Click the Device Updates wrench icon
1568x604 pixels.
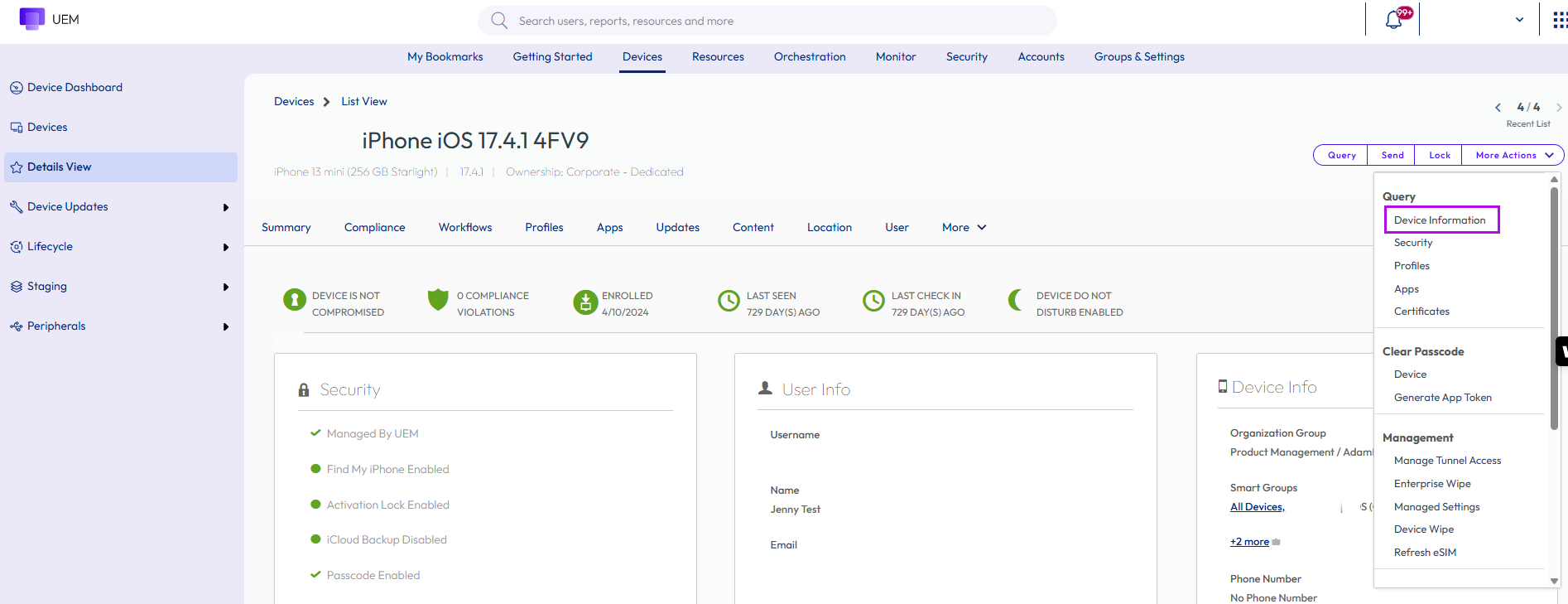pyautogui.click(x=16, y=207)
